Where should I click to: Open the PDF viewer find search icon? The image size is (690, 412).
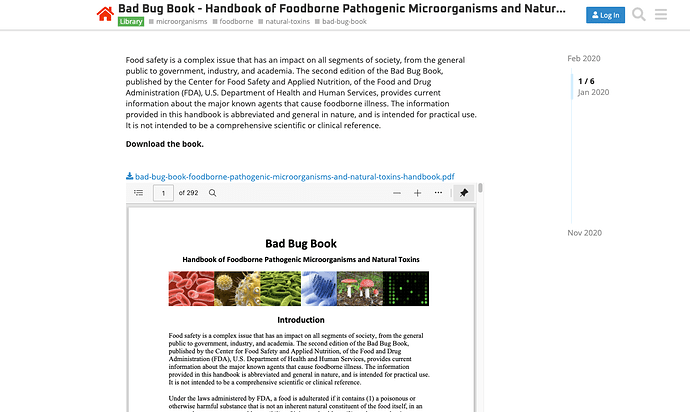pyautogui.click(x=213, y=193)
